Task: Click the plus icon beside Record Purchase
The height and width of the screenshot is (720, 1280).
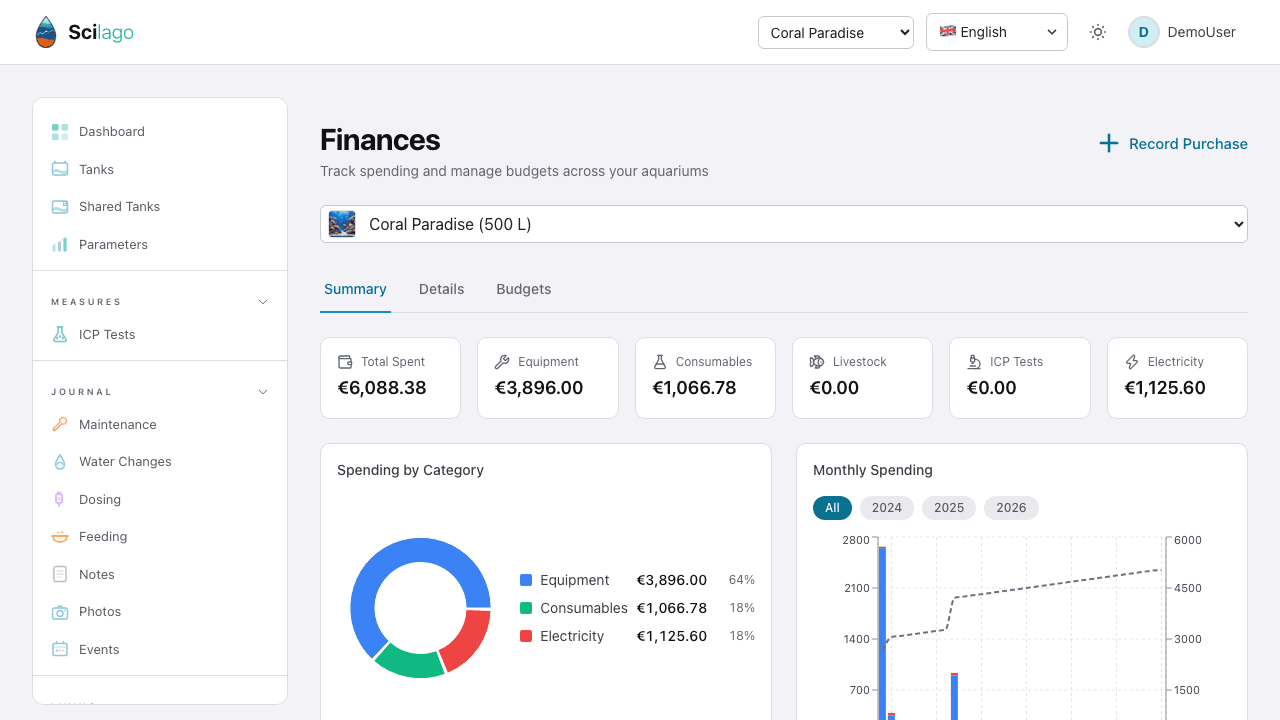Action: pos(1108,144)
